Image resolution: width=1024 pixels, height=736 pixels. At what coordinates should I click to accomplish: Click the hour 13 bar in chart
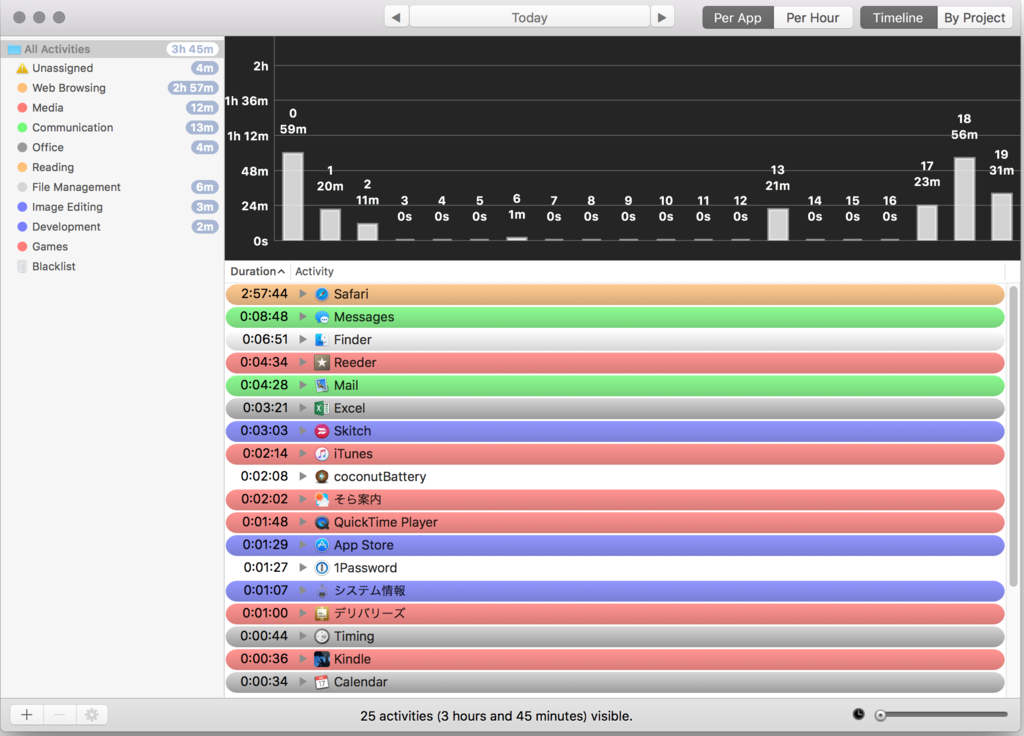778,225
